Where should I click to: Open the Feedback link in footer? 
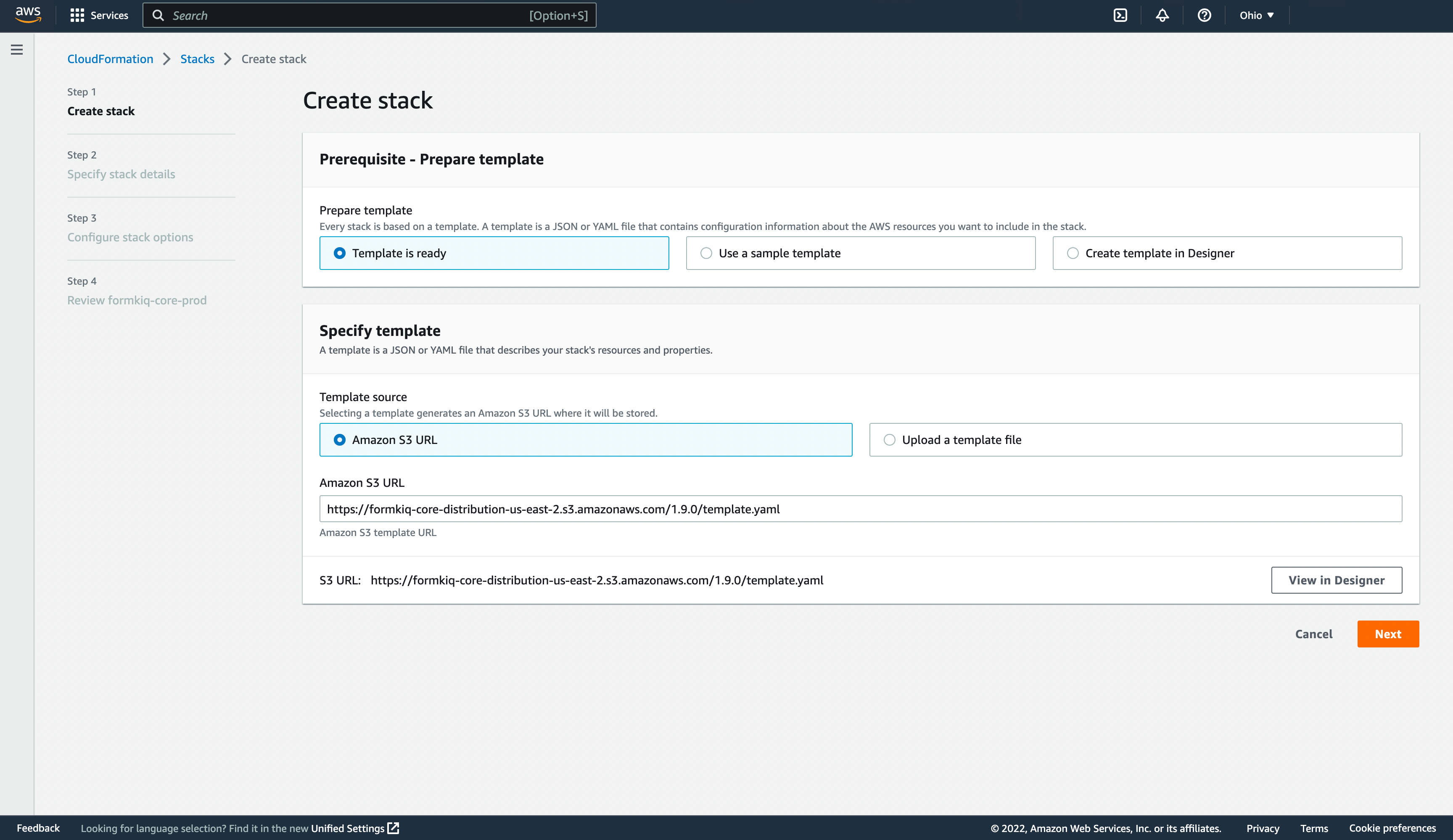coord(38,828)
